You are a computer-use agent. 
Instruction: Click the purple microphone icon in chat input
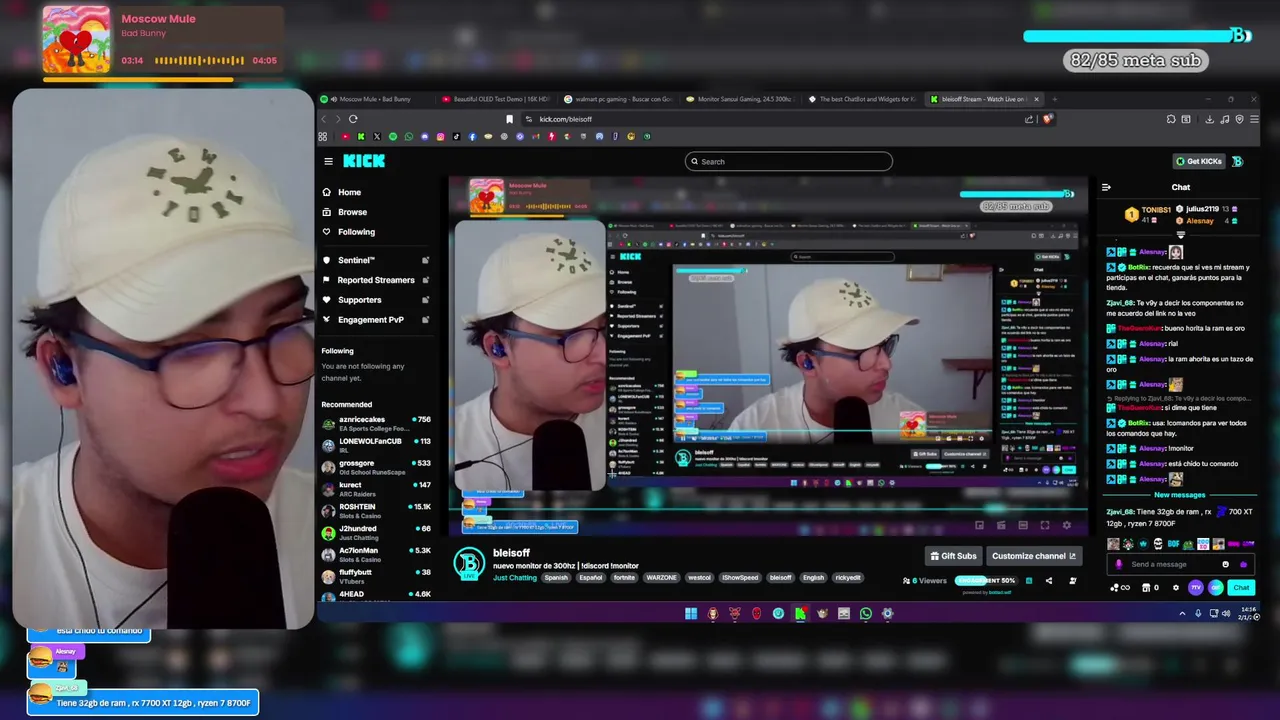(x=1119, y=564)
